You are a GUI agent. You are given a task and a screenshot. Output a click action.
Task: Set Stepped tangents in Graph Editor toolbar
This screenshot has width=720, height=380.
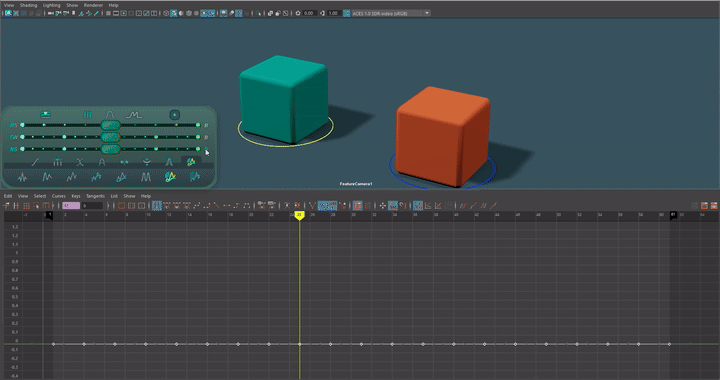coord(236,206)
